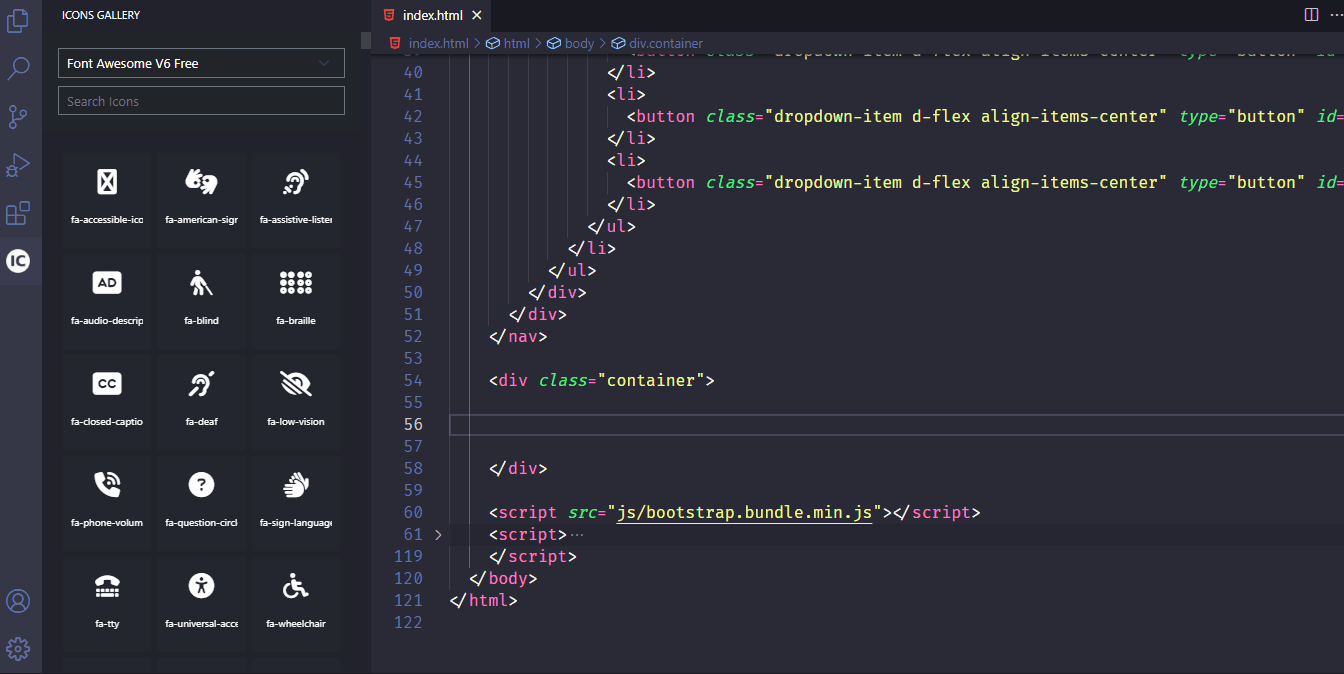Image resolution: width=1344 pixels, height=674 pixels.
Task: Pick the fa-american-sign icon tile
Action: point(201,198)
